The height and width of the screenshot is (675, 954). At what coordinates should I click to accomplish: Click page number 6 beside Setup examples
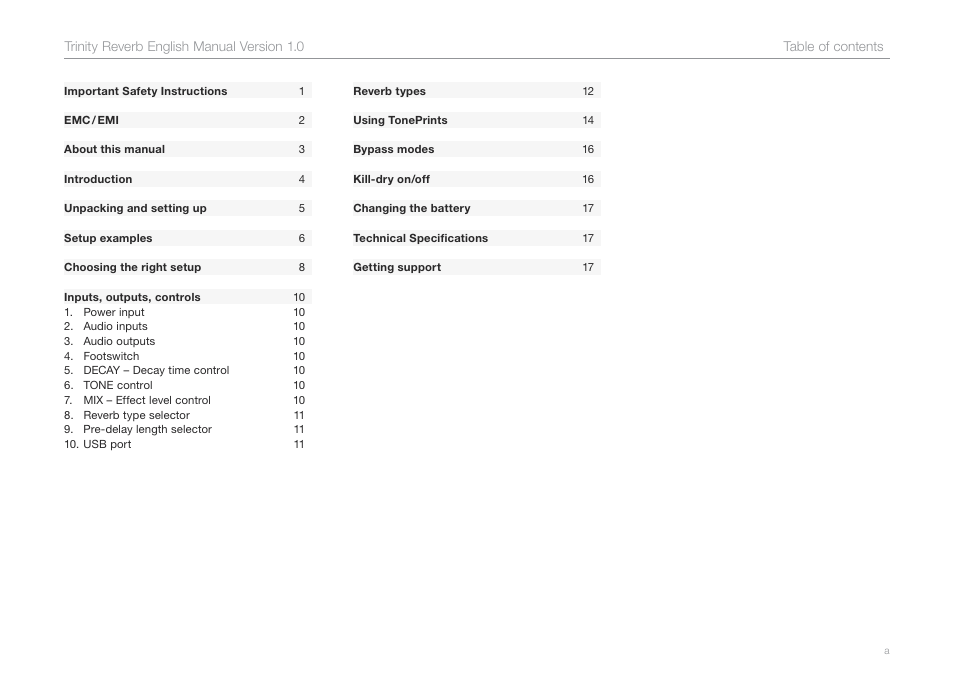click(x=302, y=238)
